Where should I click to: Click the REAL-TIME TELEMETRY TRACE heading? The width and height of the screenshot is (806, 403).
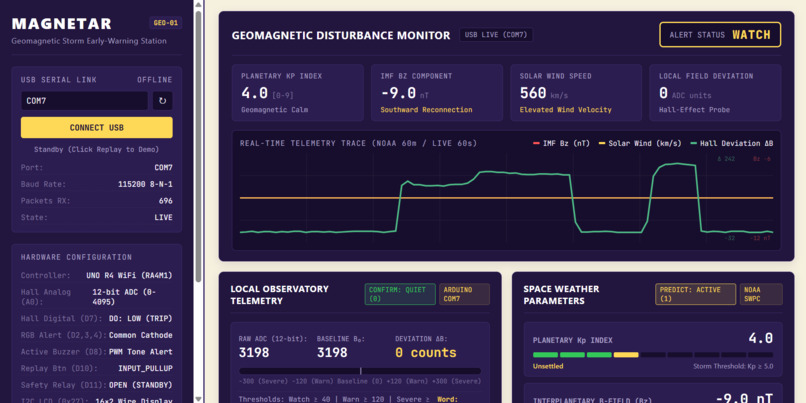pos(358,143)
